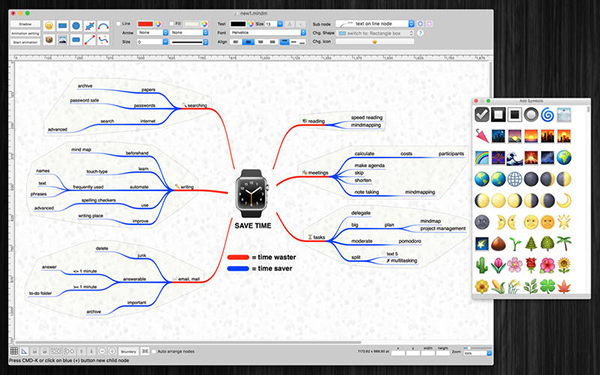Select the second text alignment option
Screen dimensions: 600x375
coord(248,42)
